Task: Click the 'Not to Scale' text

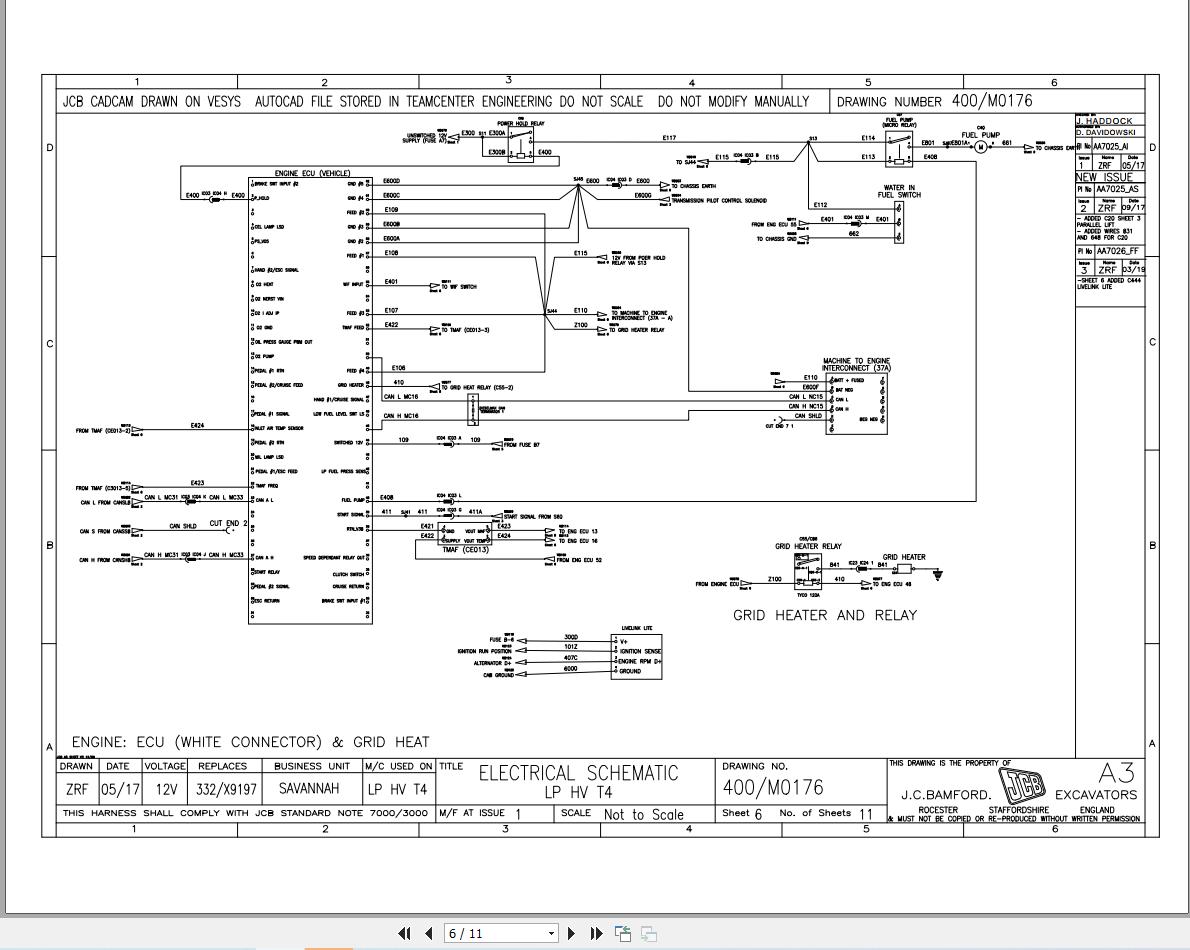Action: coord(644,814)
